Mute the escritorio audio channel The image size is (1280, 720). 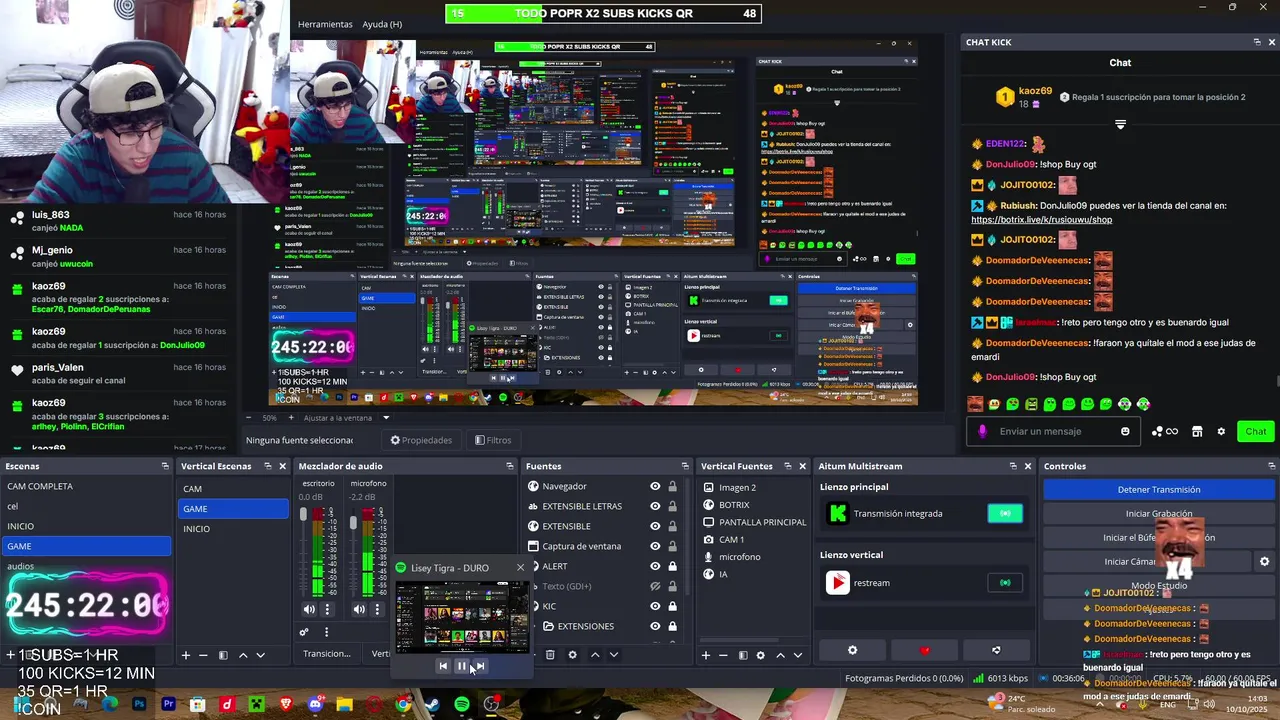[x=309, y=609]
